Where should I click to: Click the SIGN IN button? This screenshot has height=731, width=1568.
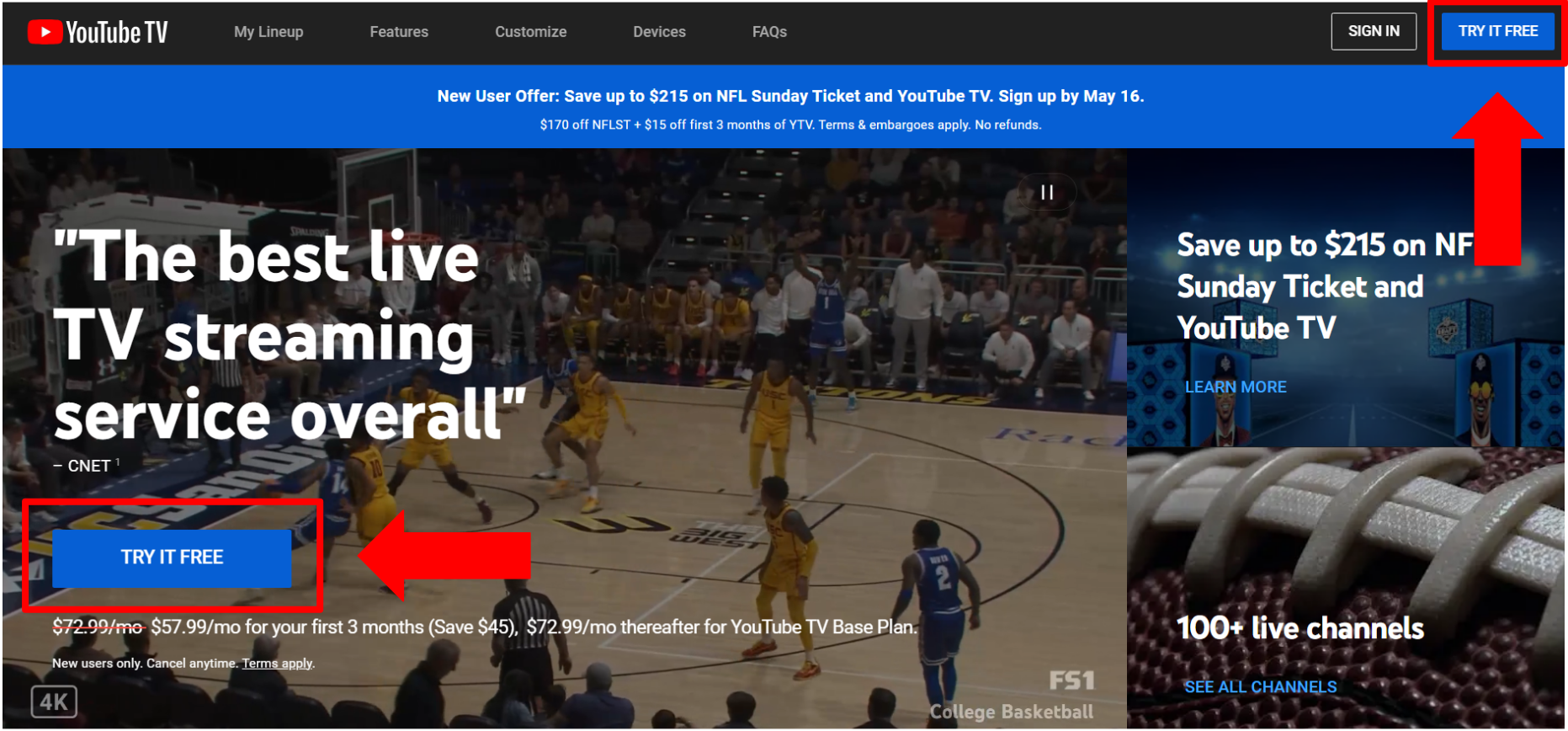(x=1374, y=31)
